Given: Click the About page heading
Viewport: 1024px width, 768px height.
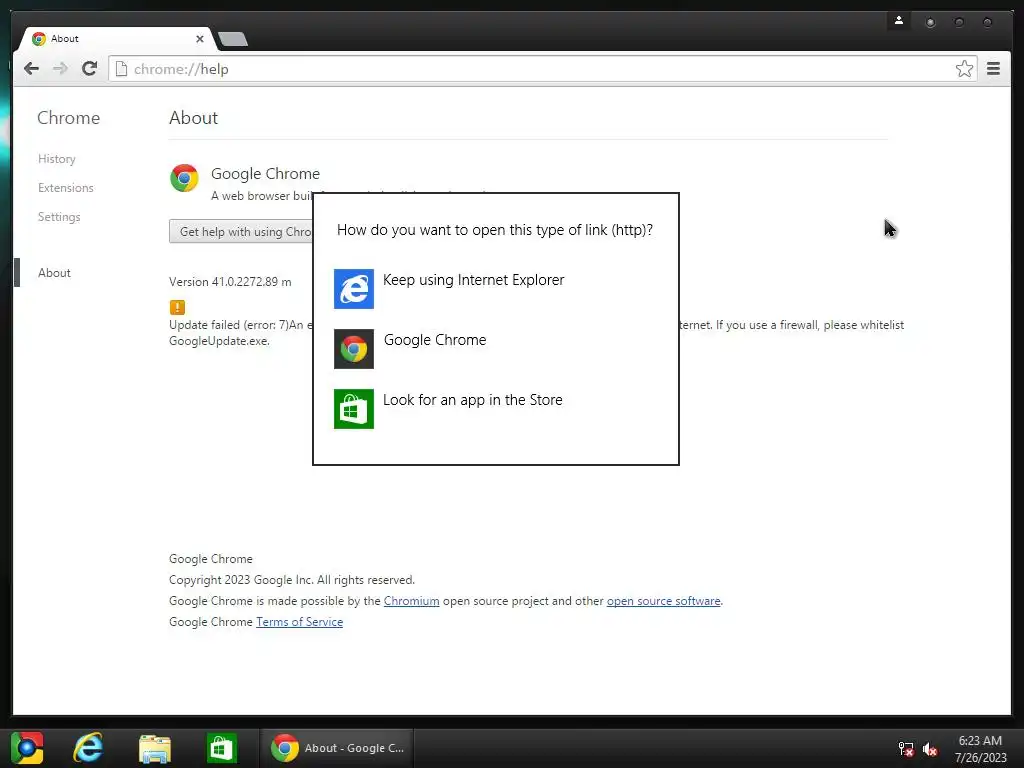Looking at the screenshot, I should pyautogui.click(x=193, y=118).
